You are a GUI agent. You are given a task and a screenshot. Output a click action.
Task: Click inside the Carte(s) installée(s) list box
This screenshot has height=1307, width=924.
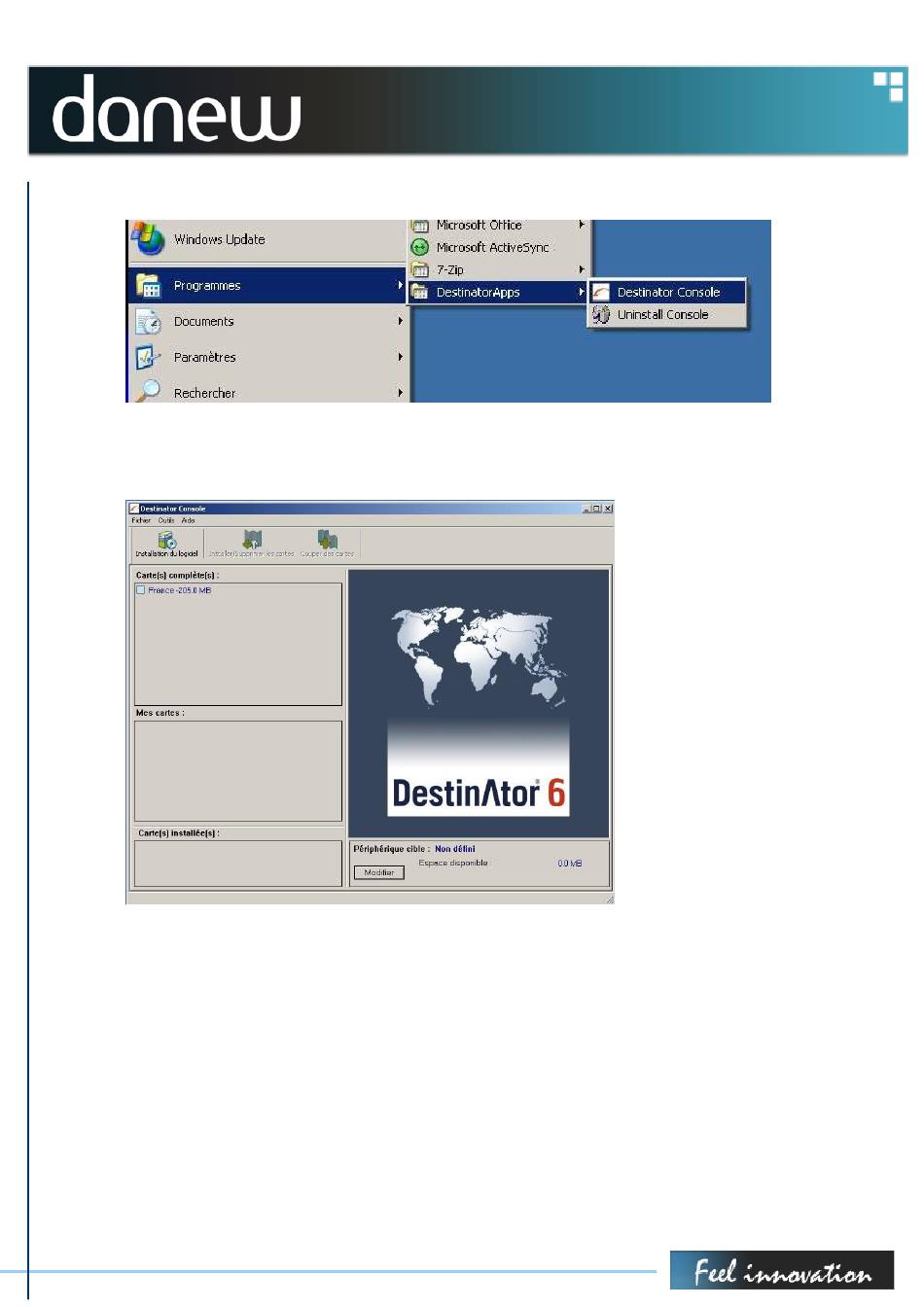pyautogui.click(x=238, y=863)
